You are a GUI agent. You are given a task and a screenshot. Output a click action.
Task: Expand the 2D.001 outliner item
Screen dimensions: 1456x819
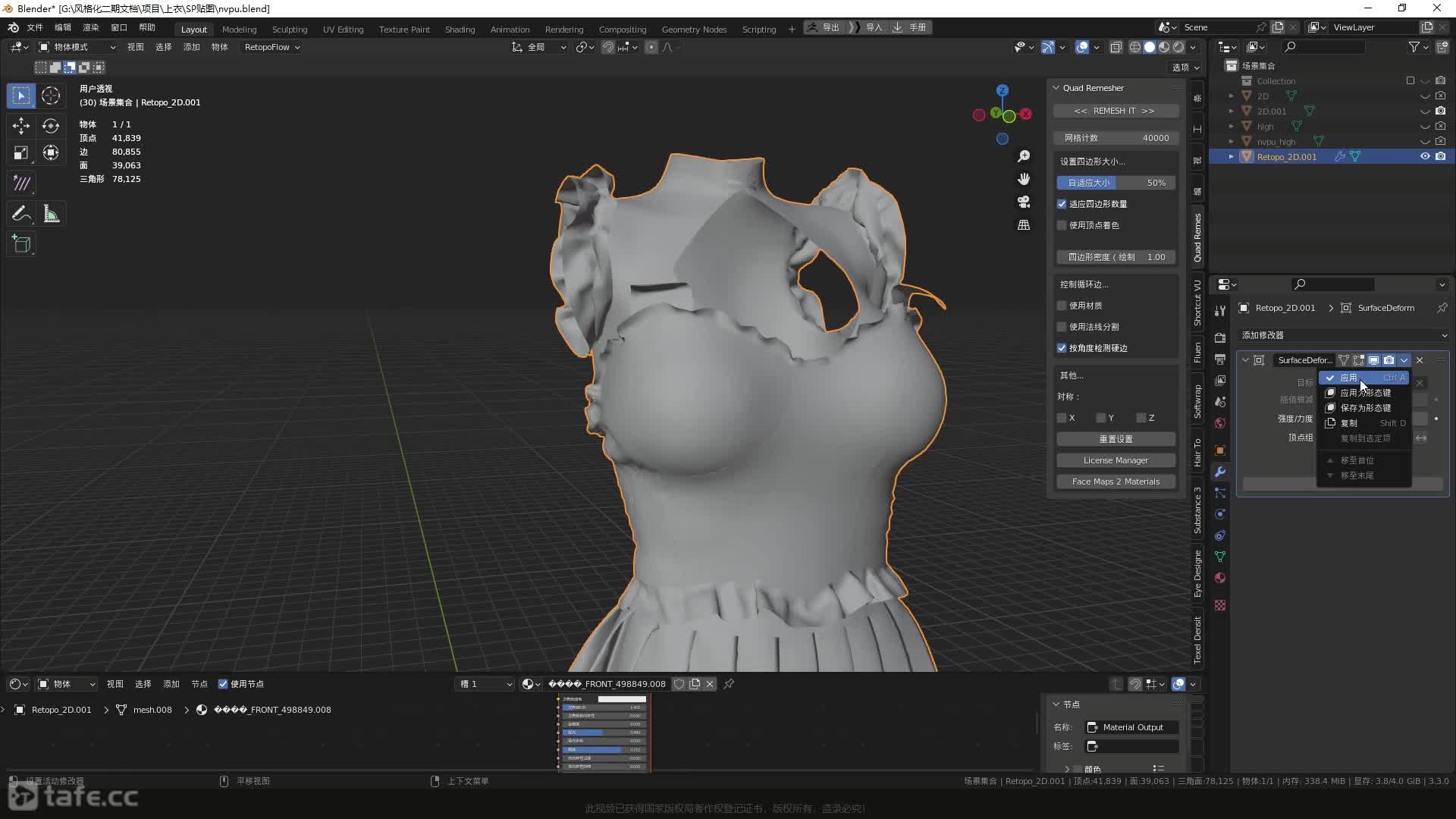(1231, 111)
